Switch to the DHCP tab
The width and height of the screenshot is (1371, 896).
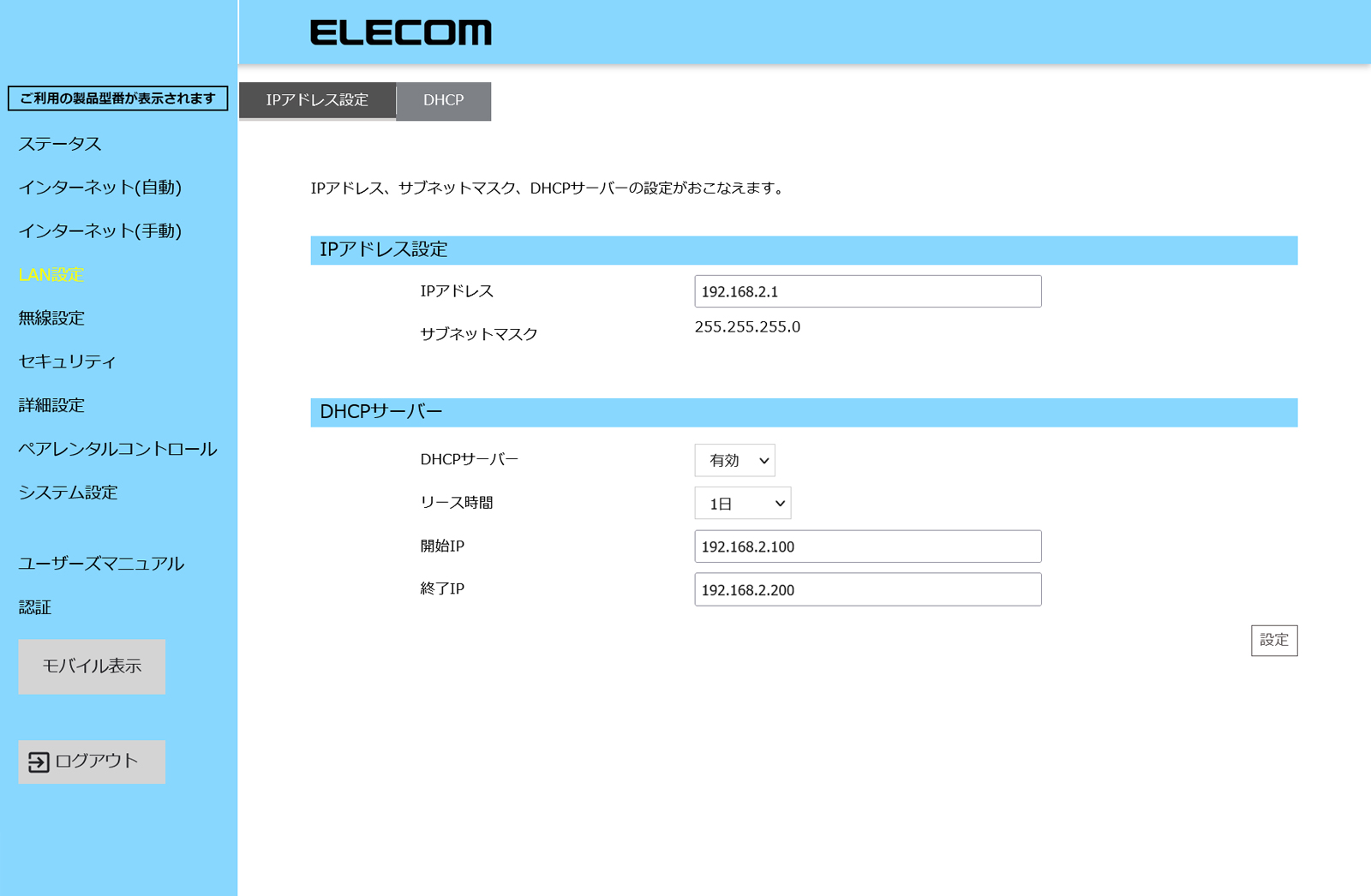(x=443, y=100)
